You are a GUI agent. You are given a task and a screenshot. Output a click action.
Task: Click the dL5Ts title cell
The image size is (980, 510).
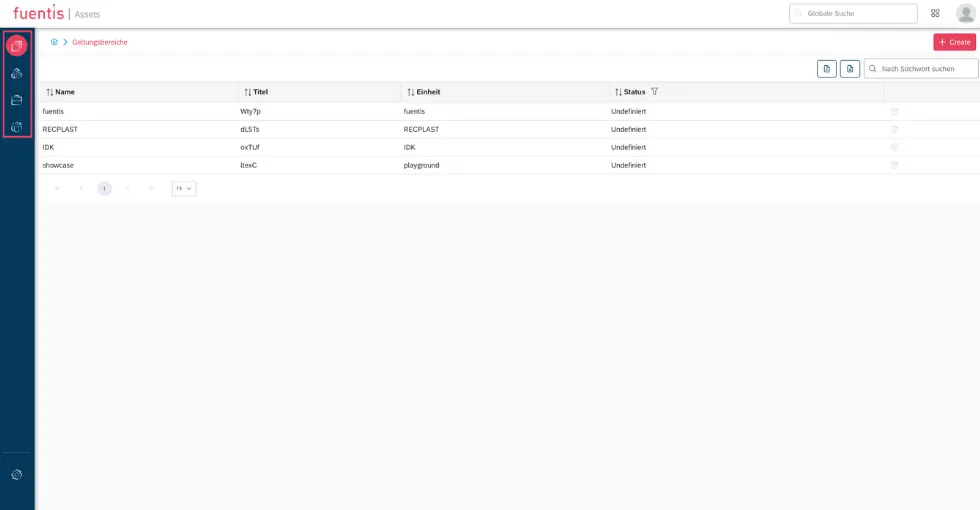click(x=249, y=129)
